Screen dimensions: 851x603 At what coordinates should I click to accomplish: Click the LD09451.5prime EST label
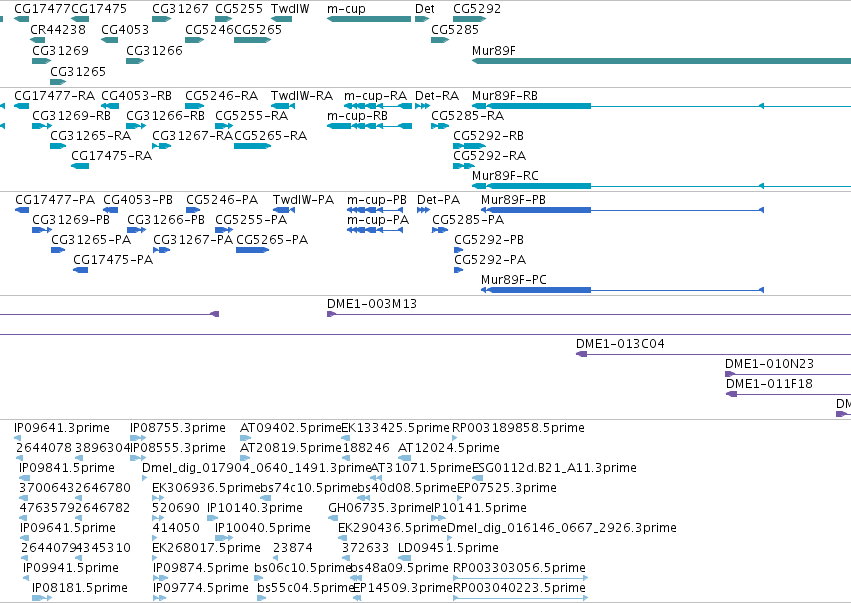[x=448, y=548]
